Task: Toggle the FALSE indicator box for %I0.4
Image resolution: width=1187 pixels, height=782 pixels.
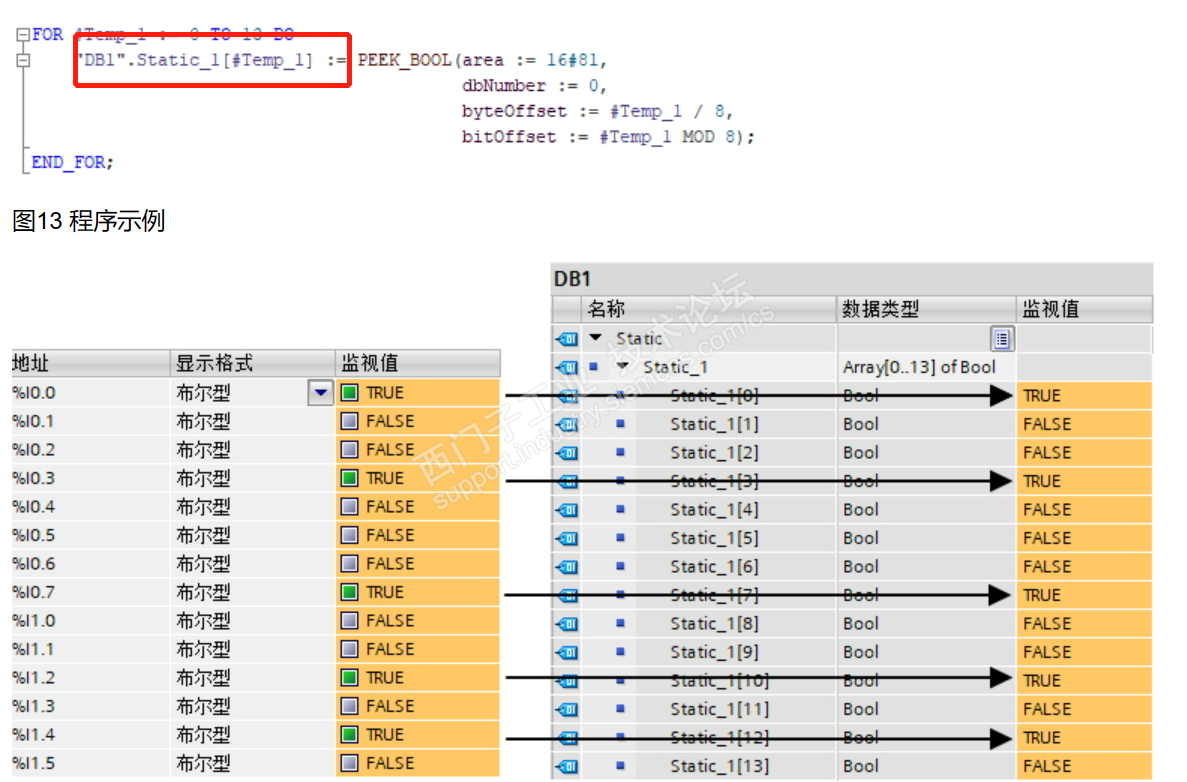Action: pyautogui.click(x=349, y=506)
